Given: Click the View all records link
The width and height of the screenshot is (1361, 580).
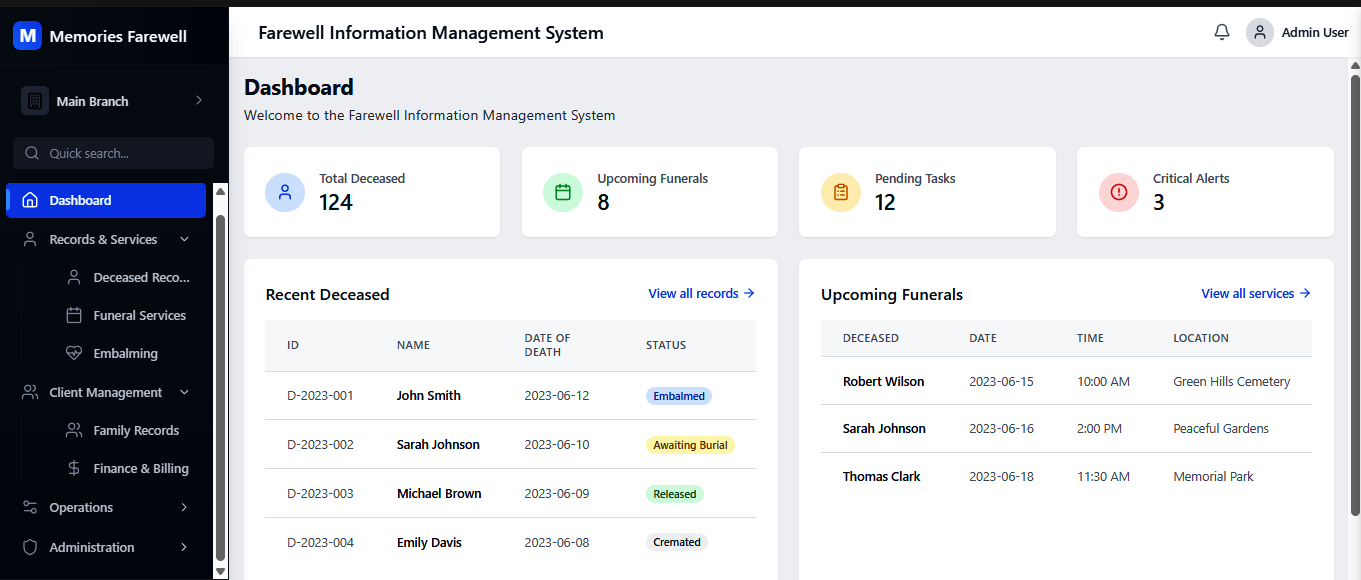Looking at the screenshot, I should tap(701, 293).
